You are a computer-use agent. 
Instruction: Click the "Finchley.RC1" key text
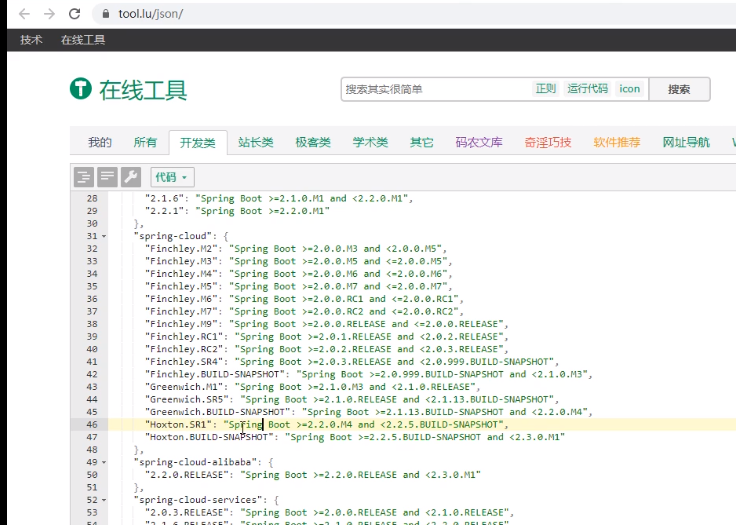point(184,337)
